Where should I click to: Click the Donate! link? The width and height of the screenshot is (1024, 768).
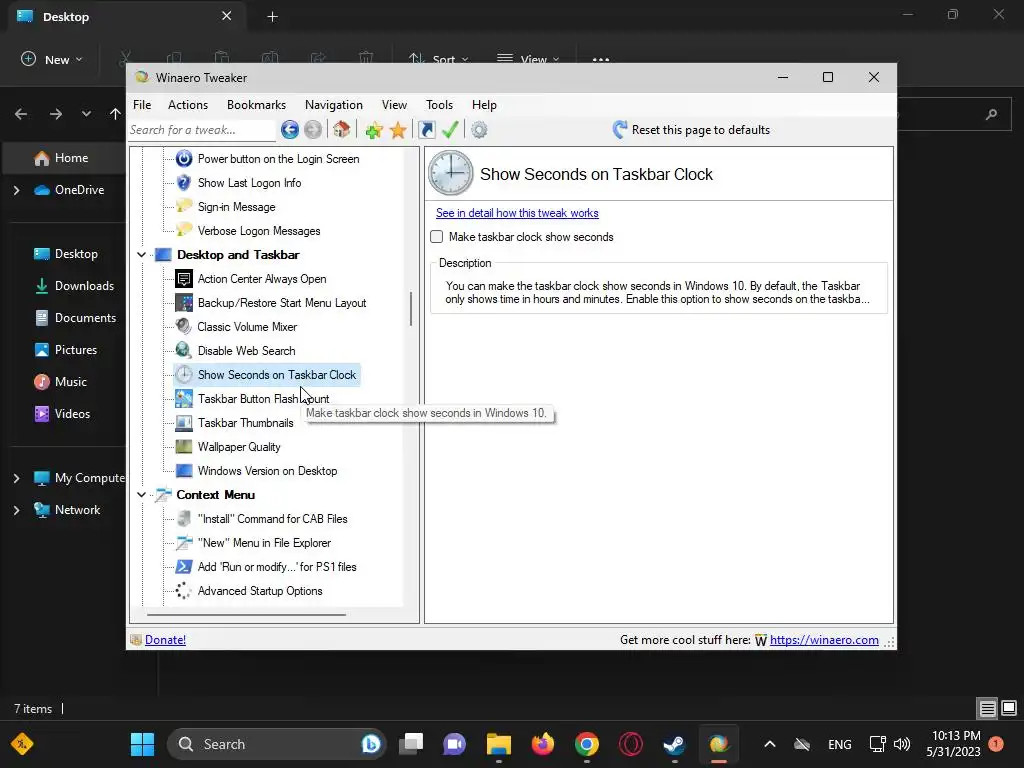165,640
